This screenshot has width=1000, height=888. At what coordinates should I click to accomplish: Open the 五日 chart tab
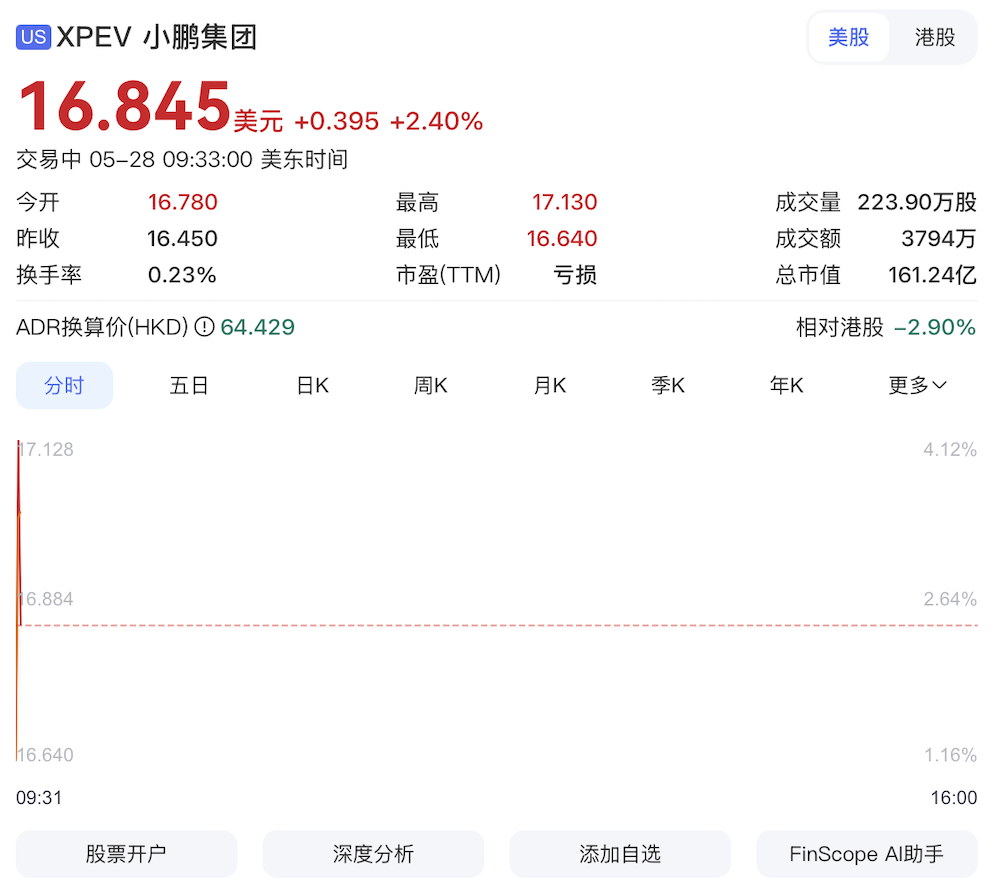[x=189, y=385]
